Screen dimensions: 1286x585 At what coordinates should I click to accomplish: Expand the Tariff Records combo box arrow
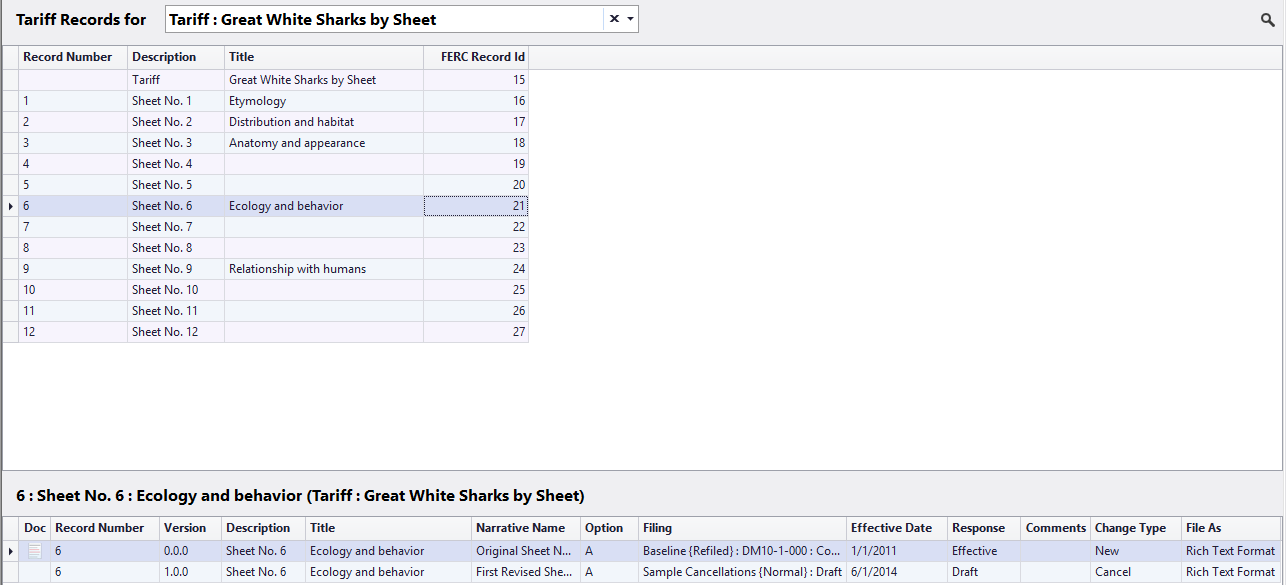coord(630,19)
